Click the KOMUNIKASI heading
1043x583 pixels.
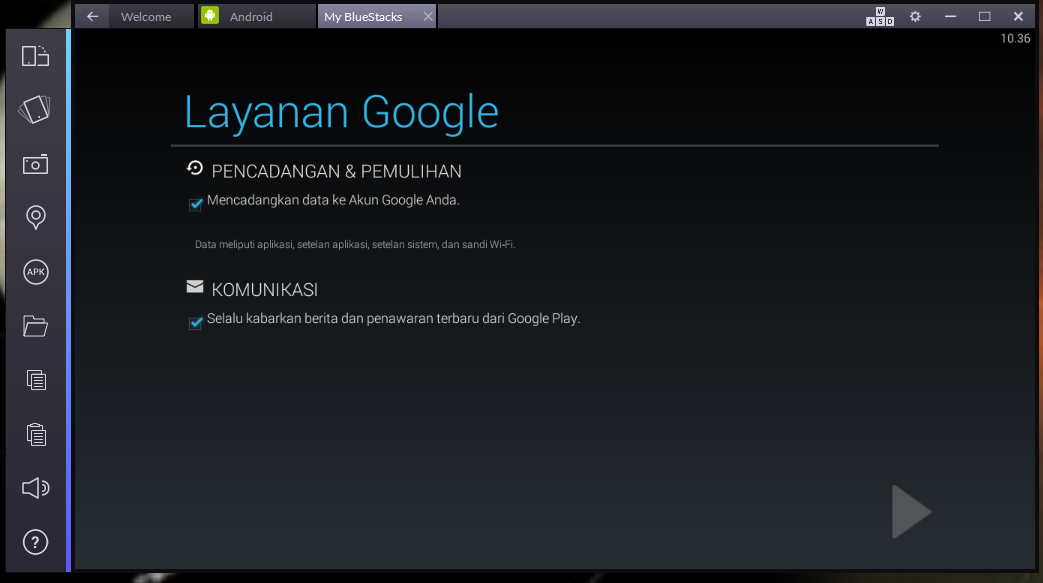[264, 290]
